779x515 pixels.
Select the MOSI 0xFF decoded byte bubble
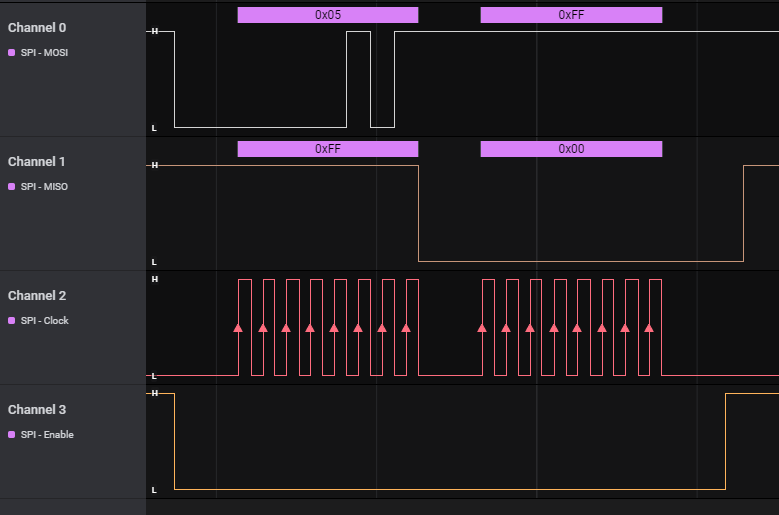pyautogui.click(x=571, y=15)
